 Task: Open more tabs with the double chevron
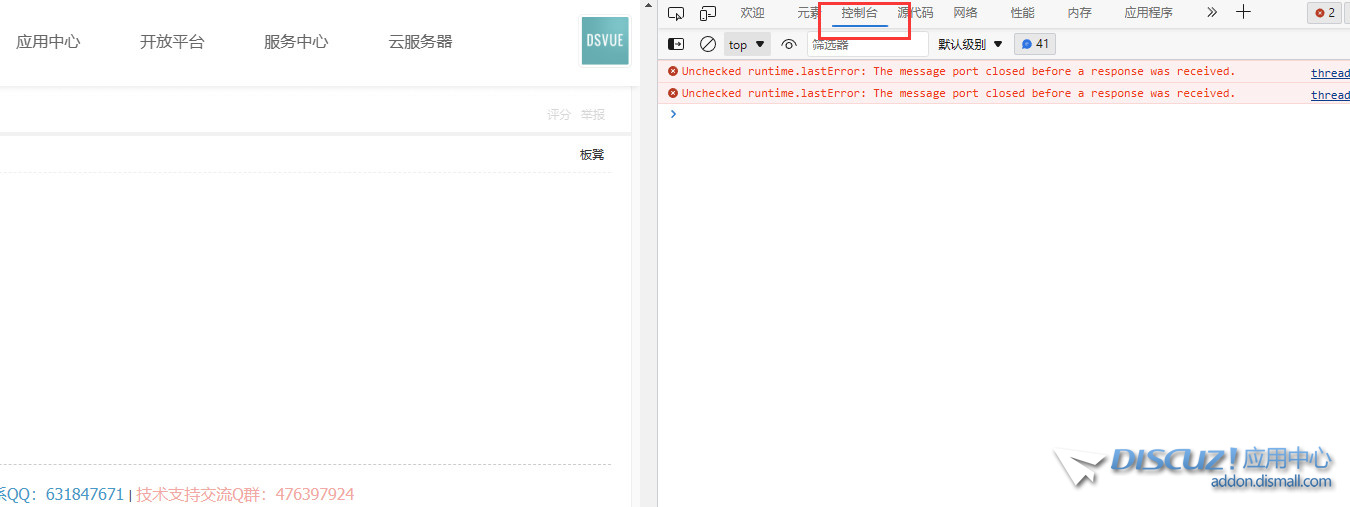(1212, 13)
